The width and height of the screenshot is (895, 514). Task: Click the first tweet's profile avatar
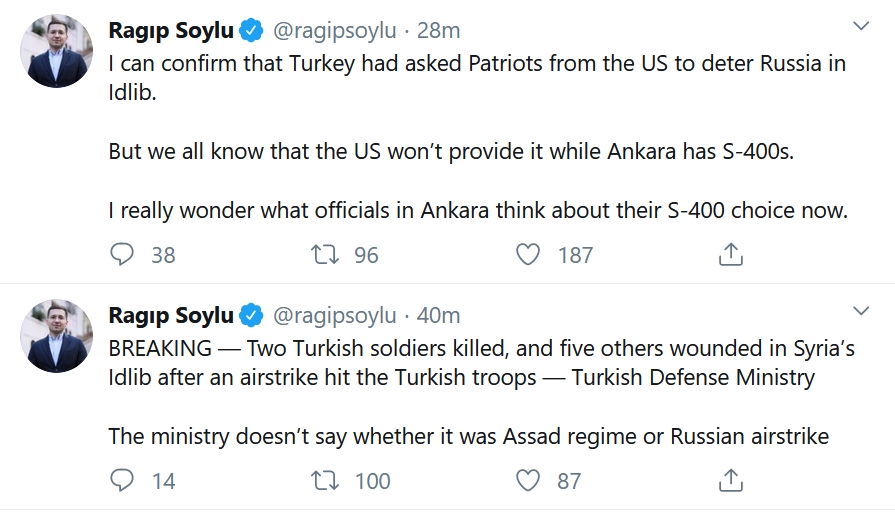[x=57, y=50]
